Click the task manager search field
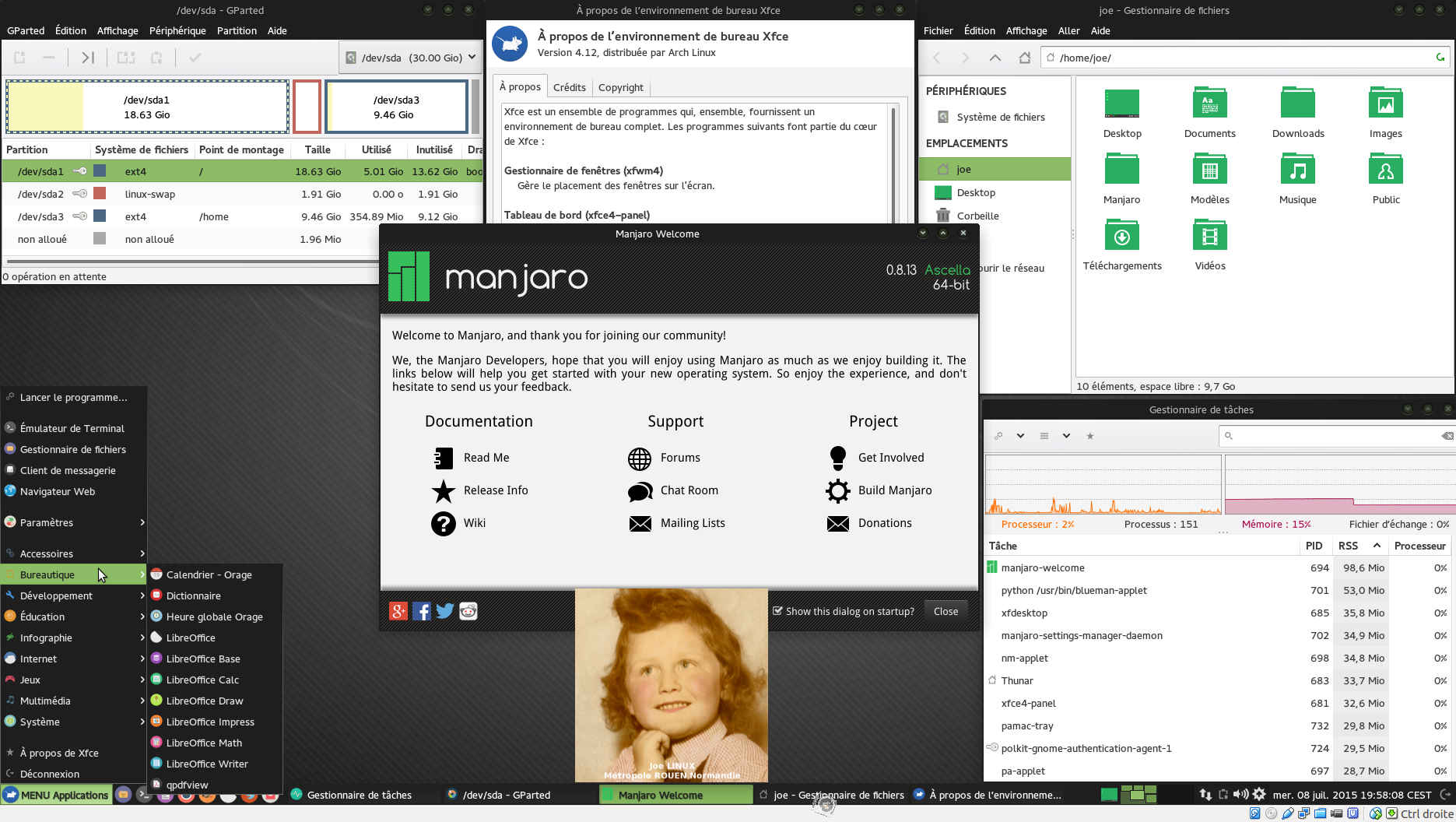The height and width of the screenshot is (822, 1456). [1335, 436]
